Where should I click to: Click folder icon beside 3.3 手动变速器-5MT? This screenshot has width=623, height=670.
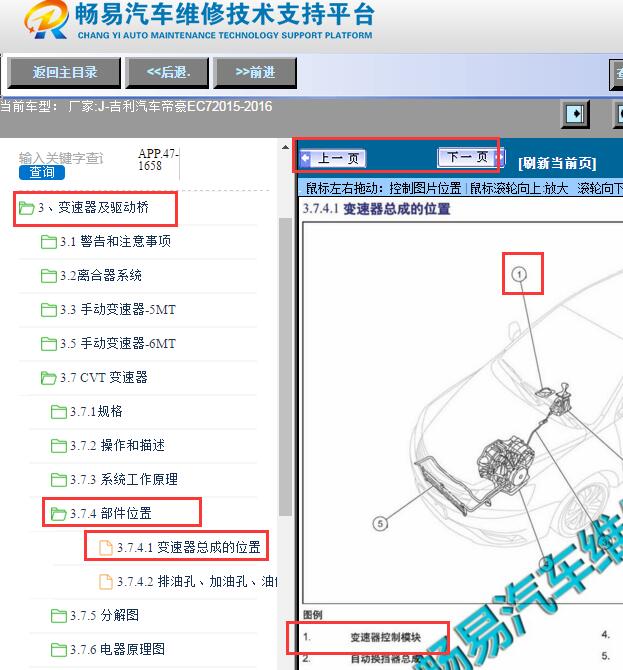point(49,310)
